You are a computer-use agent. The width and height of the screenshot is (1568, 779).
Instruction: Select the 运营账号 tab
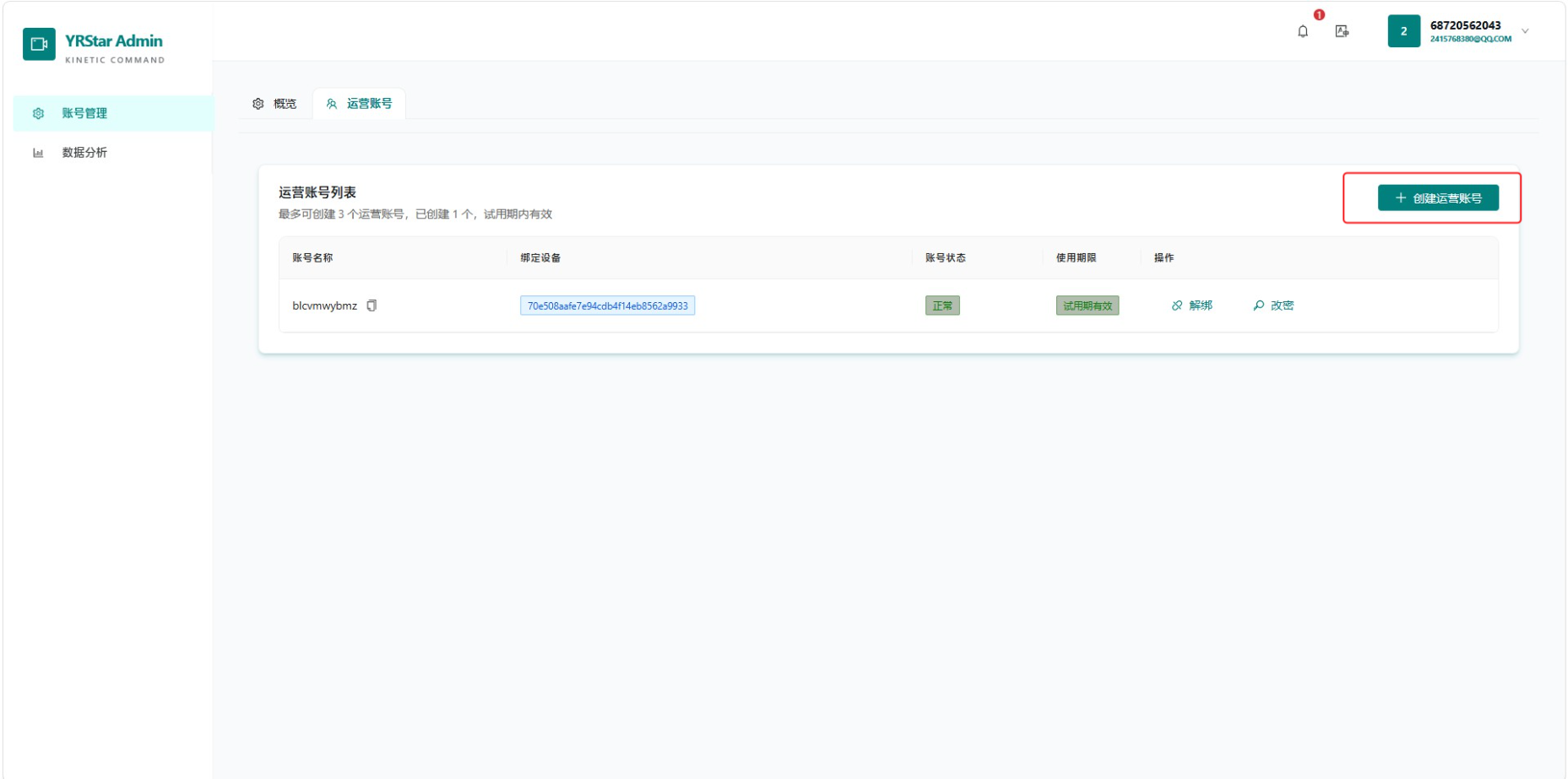tap(359, 104)
